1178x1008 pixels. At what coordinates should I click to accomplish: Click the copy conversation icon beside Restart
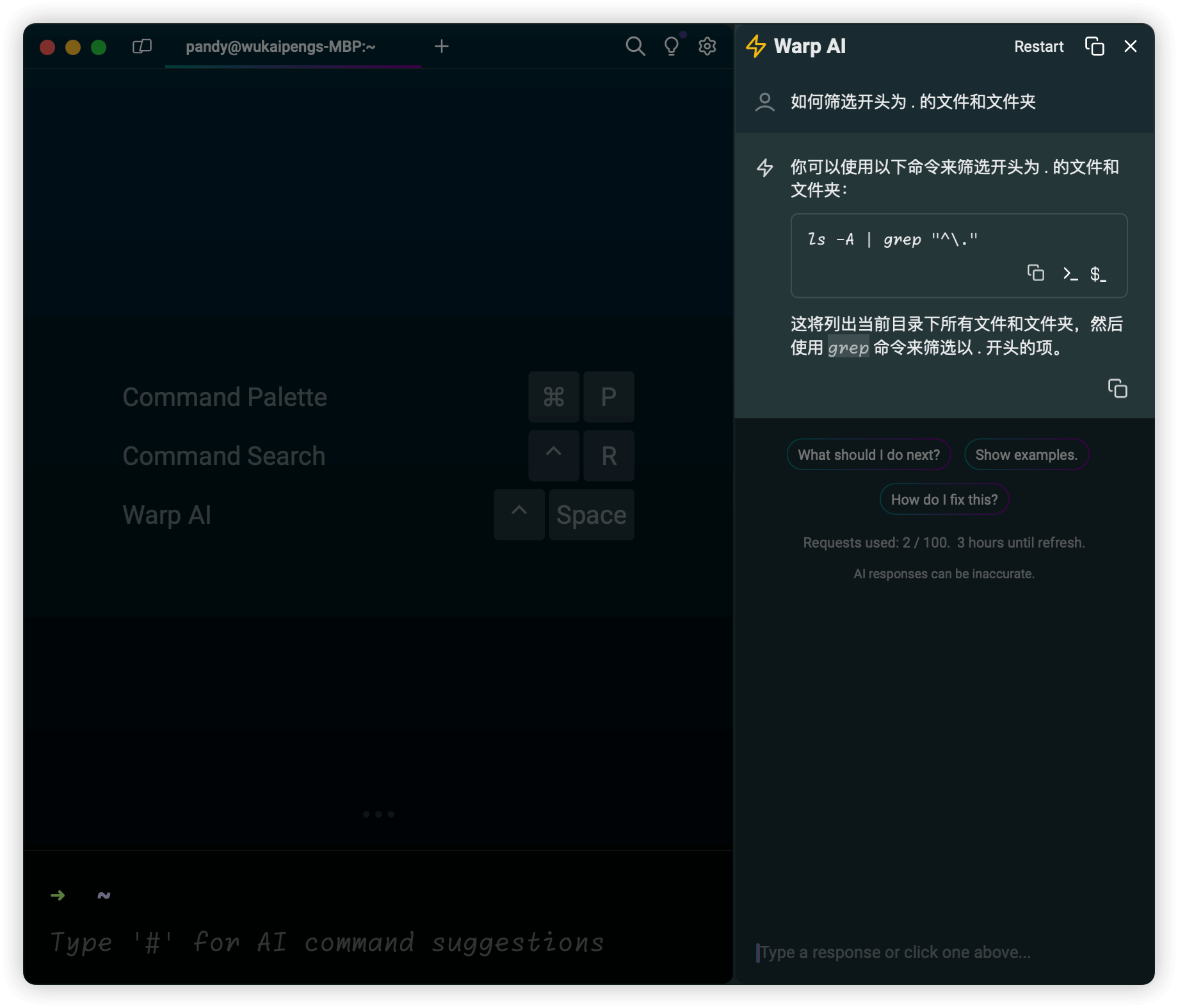click(1095, 46)
